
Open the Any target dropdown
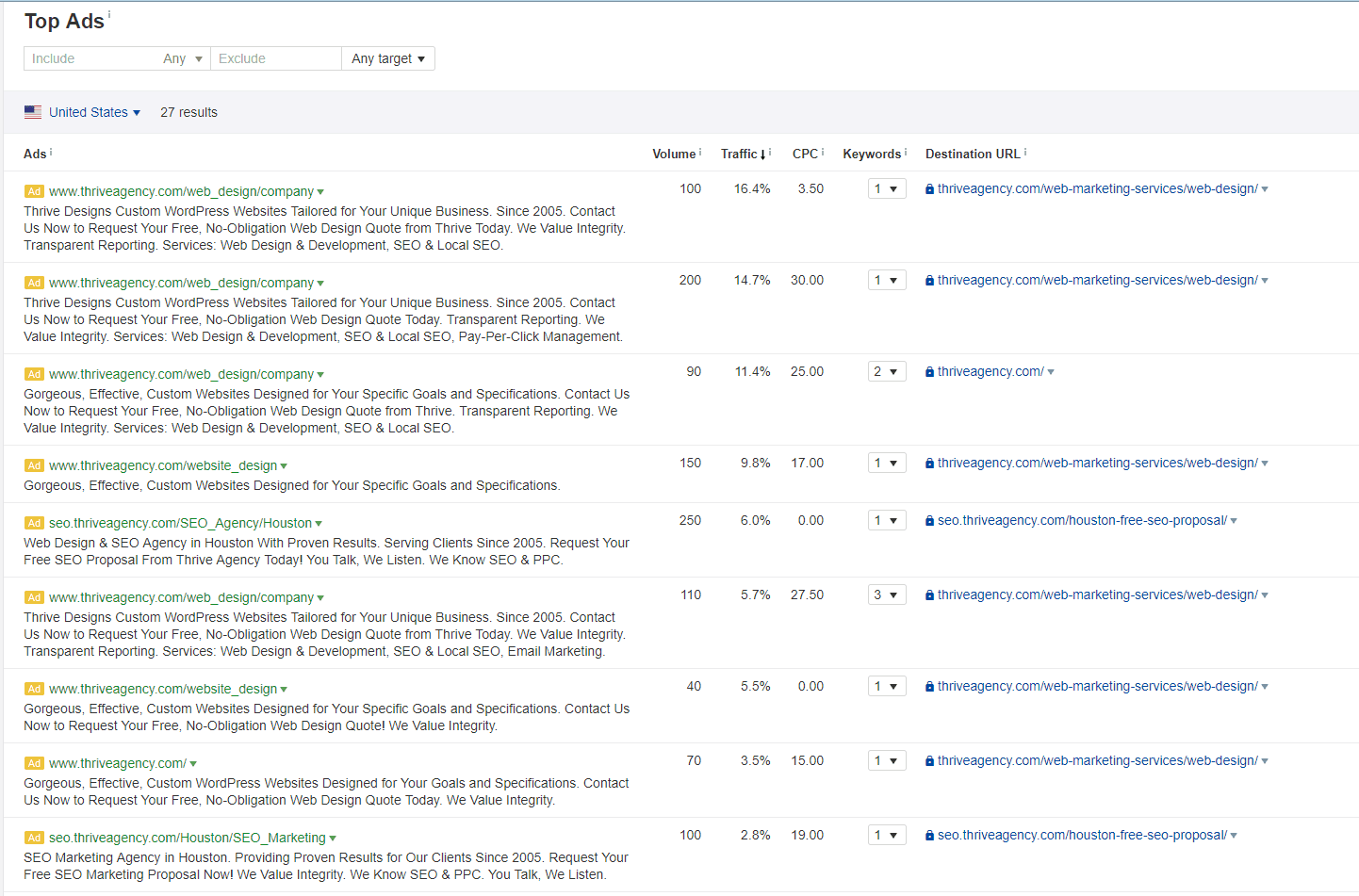387,57
